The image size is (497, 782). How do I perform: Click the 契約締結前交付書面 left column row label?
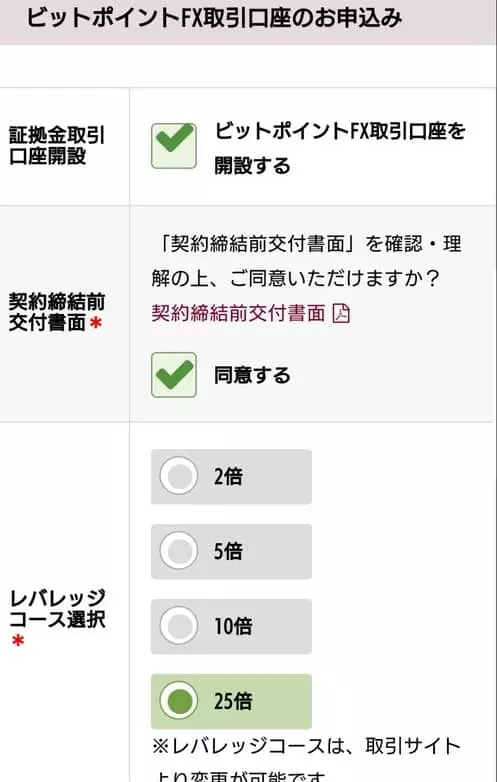point(56,312)
